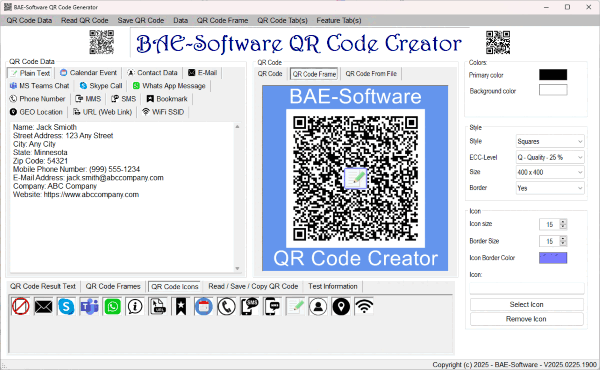The width and height of the screenshot is (600, 370).
Task: Select the WiFi signal icon
Action: click(x=364, y=306)
